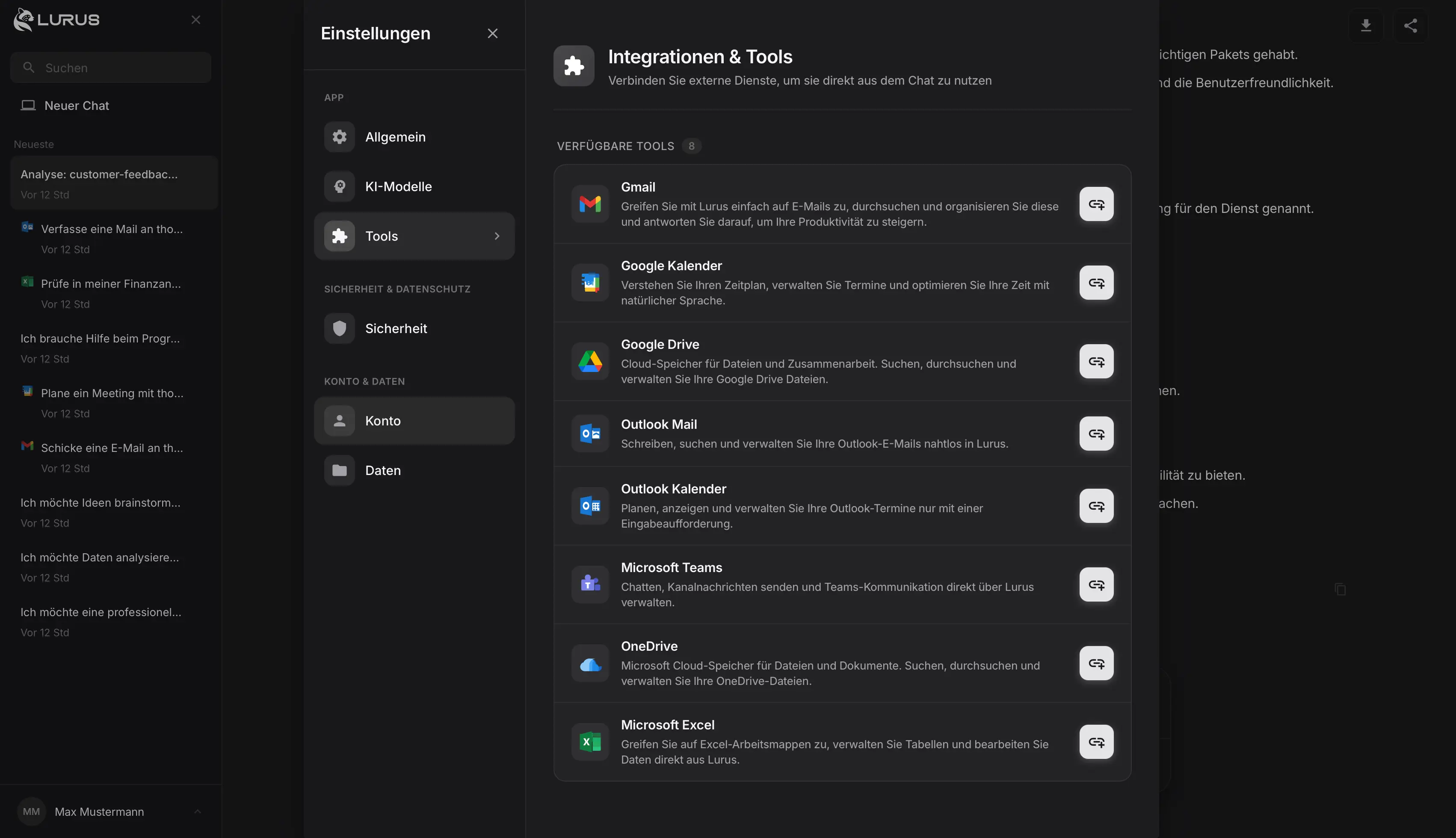
Task: Connect the OneDrive integration
Action: click(1096, 663)
